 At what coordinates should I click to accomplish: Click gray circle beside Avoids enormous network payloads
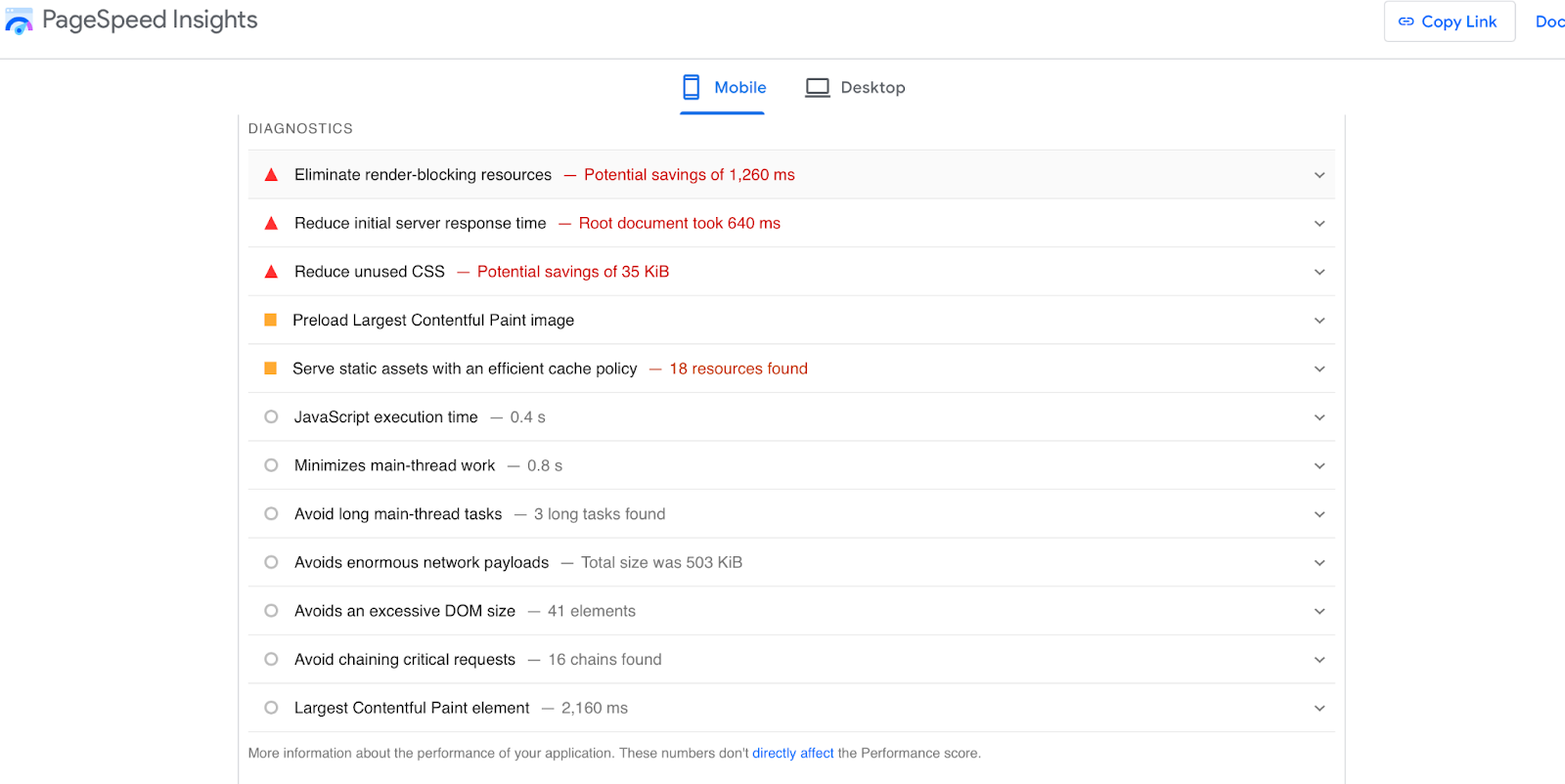[271, 562]
